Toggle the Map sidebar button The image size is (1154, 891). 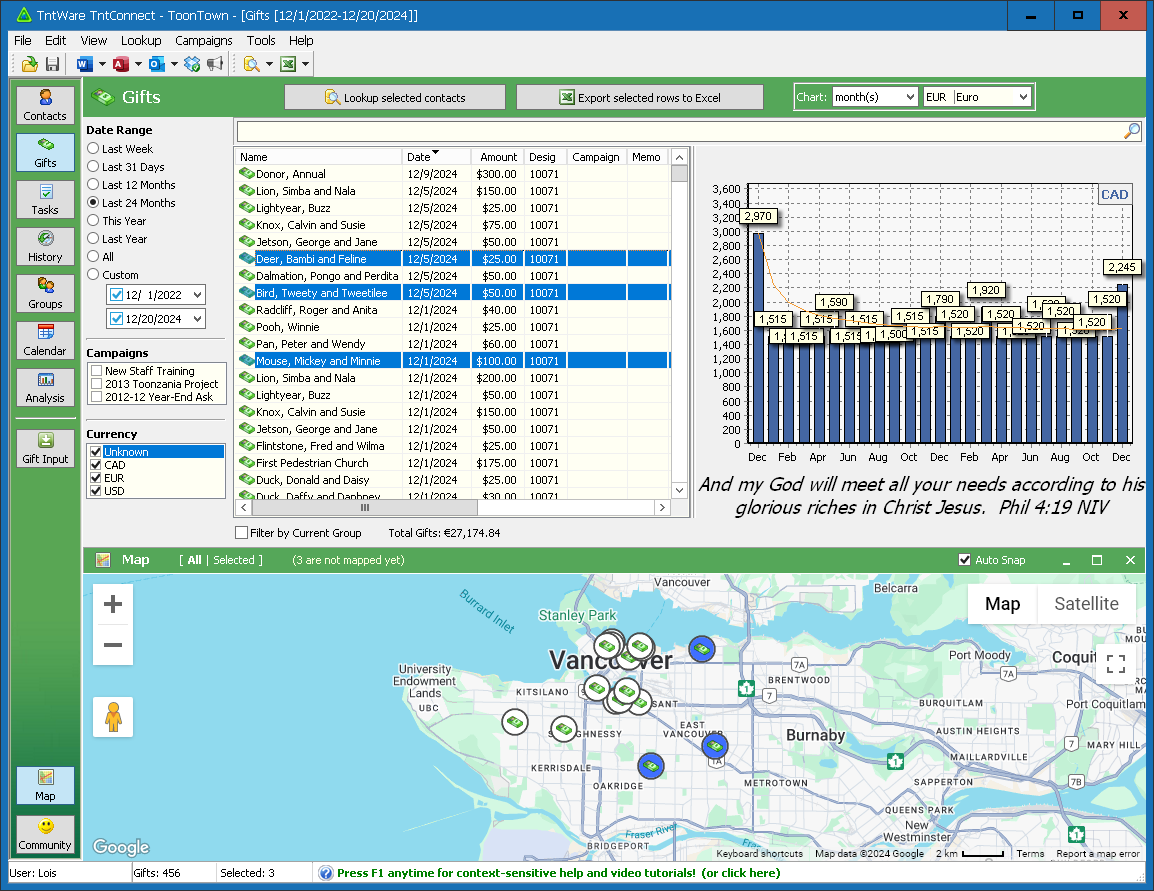46,786
